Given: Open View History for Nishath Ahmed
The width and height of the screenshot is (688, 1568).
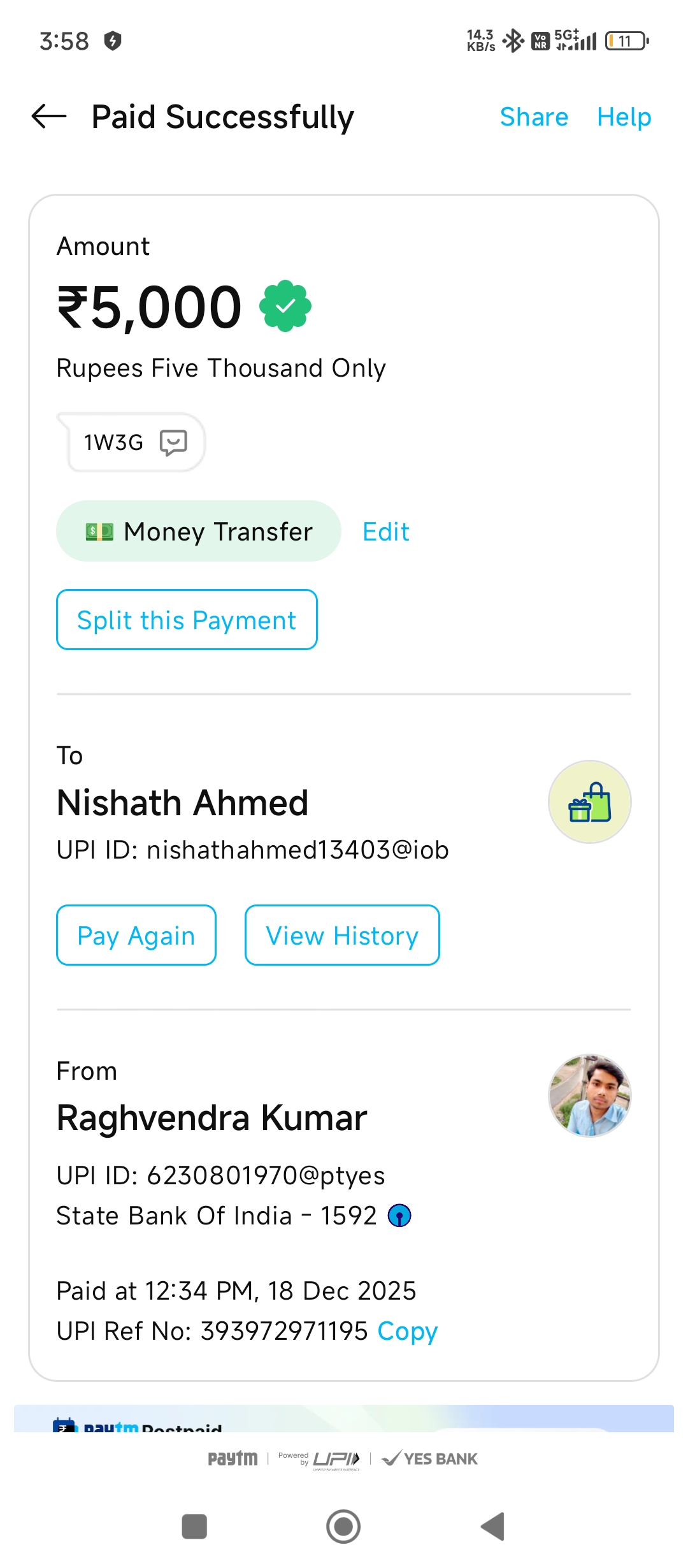Looking at the screenshot, I should (342, 936).
